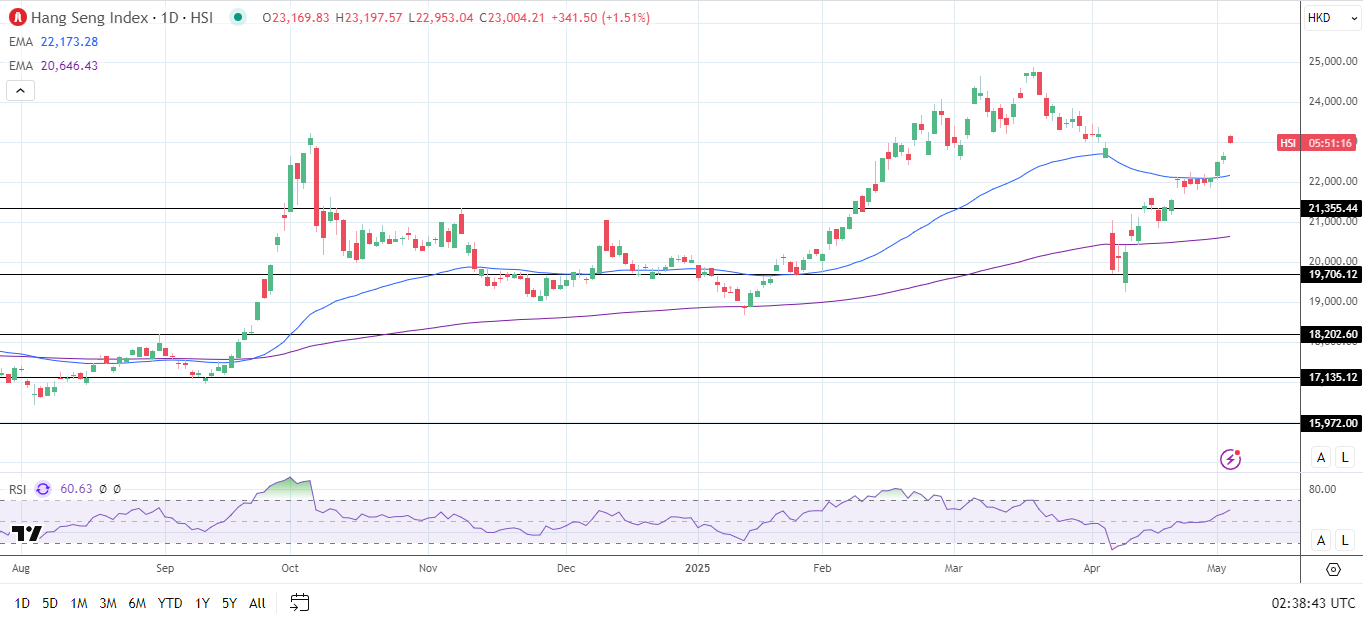Viewport: 1363px width, 622px height.
Task: Click the Mar time axis label
Action: (954, 569)
